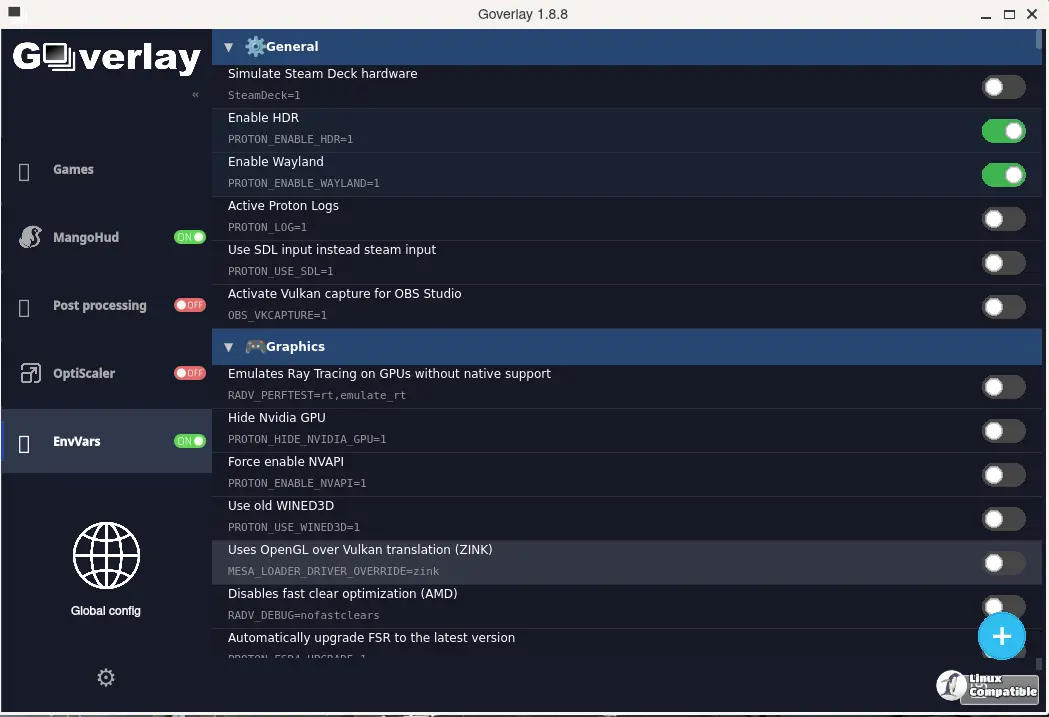Viewport: 1049px width, 717px height.
Task: Click the OptiScaler upscale icon
Action: coord(30,373)
